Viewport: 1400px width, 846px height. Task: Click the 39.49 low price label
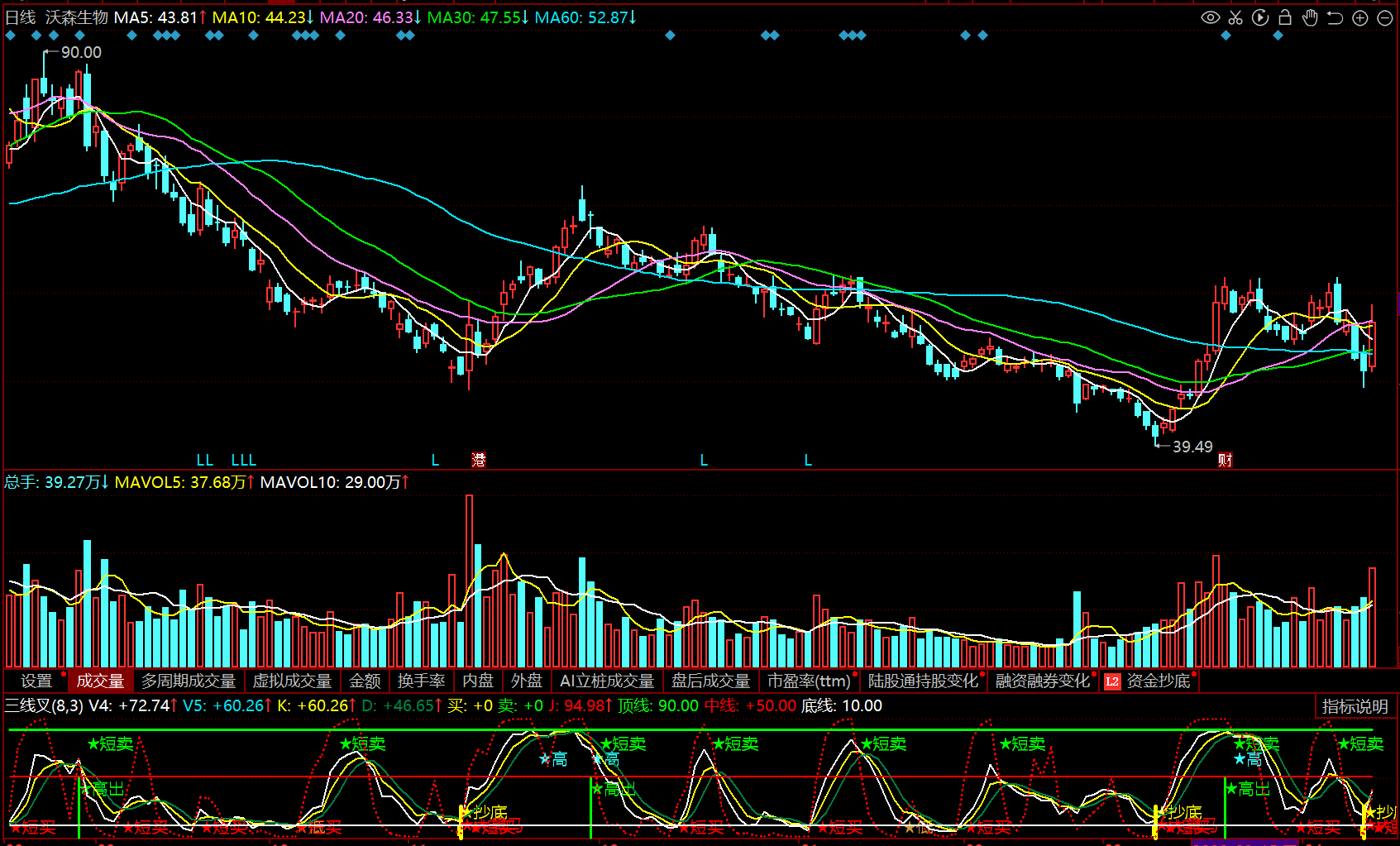(1192, 447)
